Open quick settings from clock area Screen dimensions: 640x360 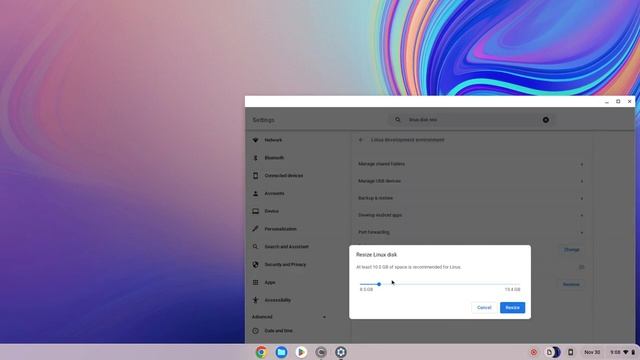click(622, 352)
